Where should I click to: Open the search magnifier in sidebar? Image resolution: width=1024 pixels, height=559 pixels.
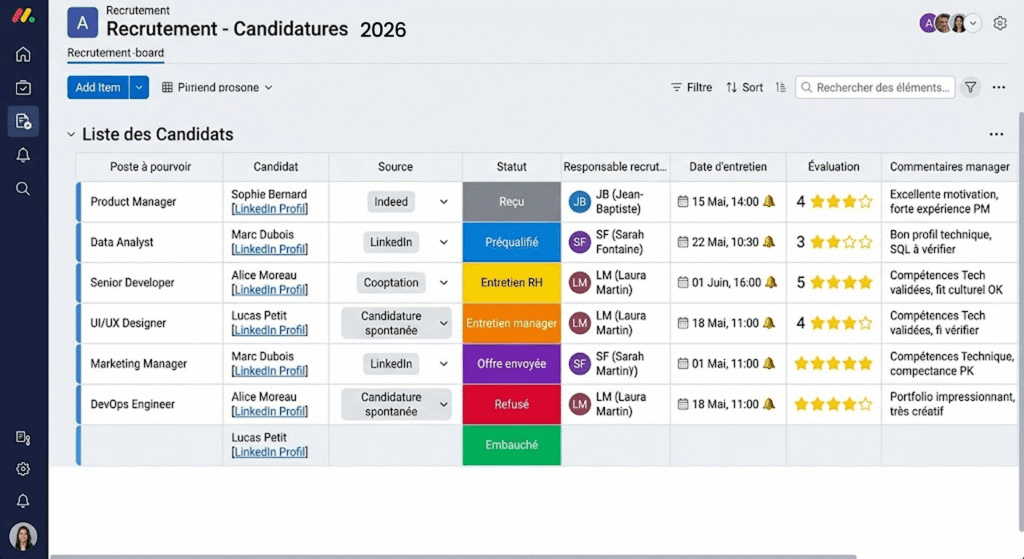click(23, 189)
